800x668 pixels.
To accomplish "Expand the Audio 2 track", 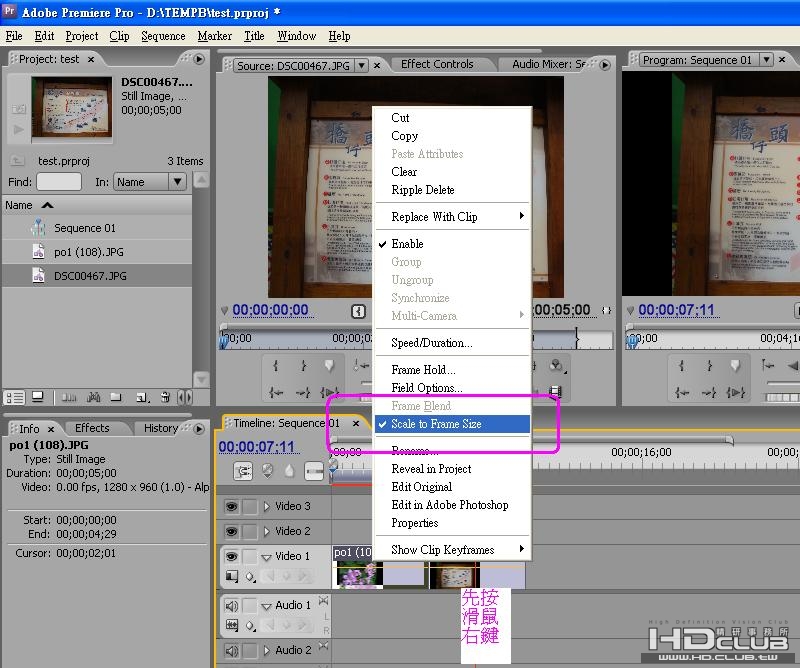I will click(x=266, y=650).
